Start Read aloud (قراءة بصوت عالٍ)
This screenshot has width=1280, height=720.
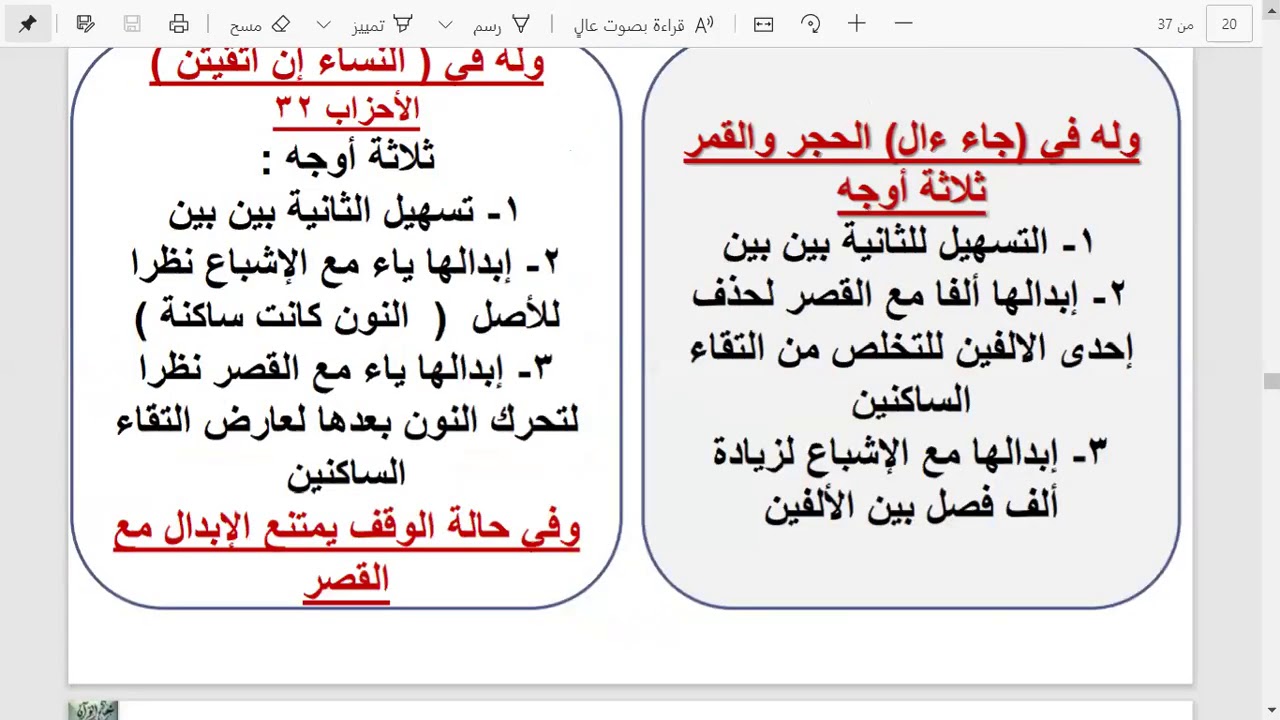coord(644,24)
